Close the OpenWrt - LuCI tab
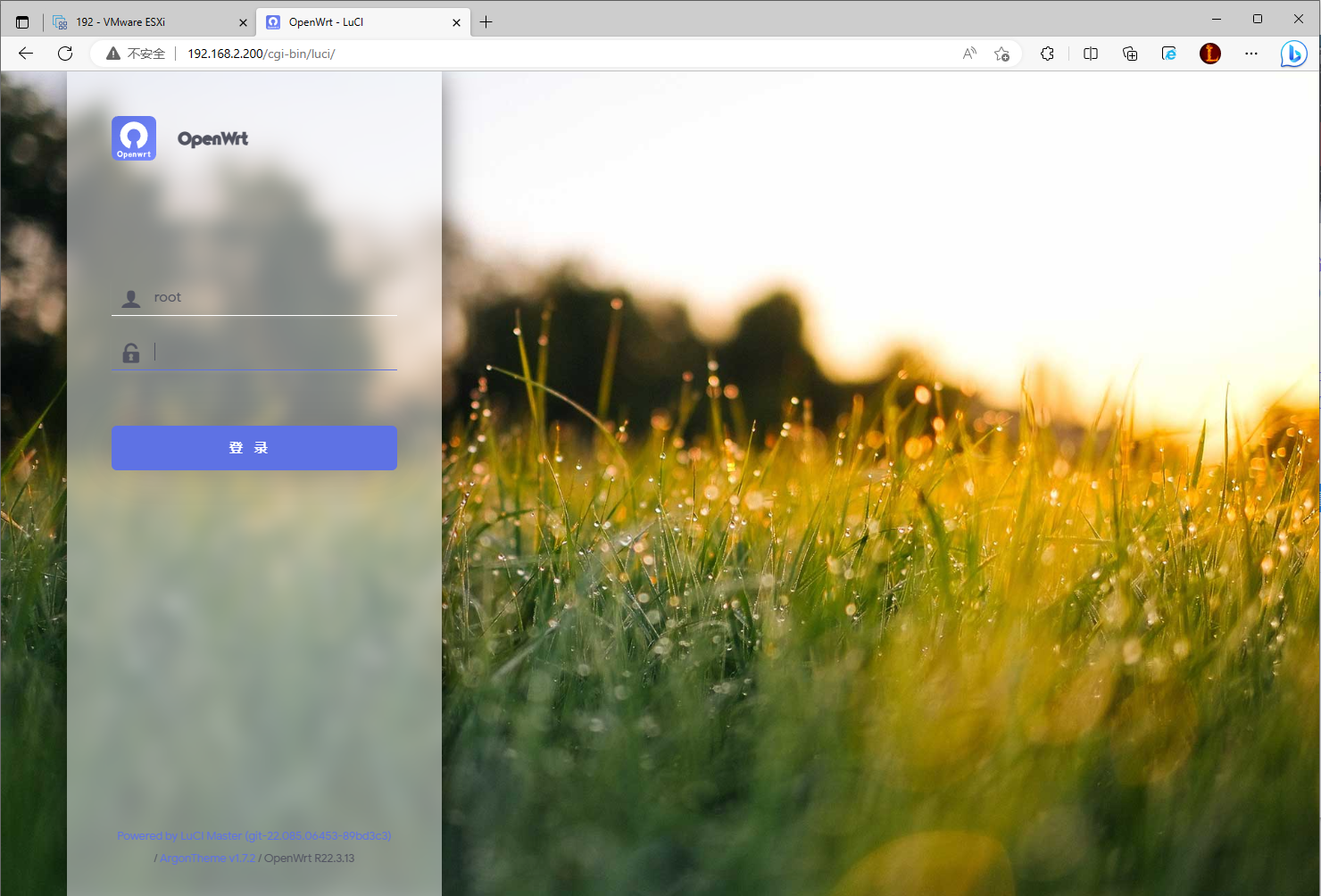 (x=456, y=22)
